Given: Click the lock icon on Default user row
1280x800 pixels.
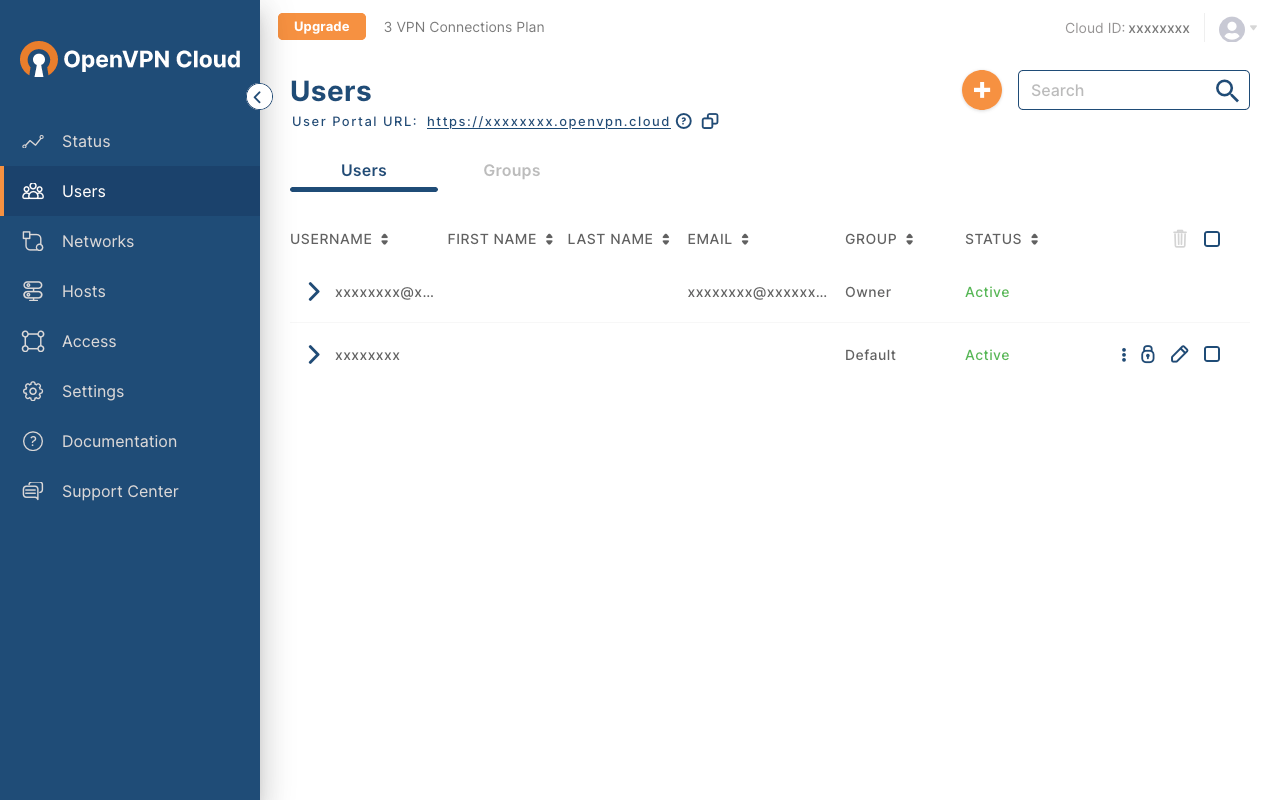Looking at the screenshot, I should click(1148, 354).
